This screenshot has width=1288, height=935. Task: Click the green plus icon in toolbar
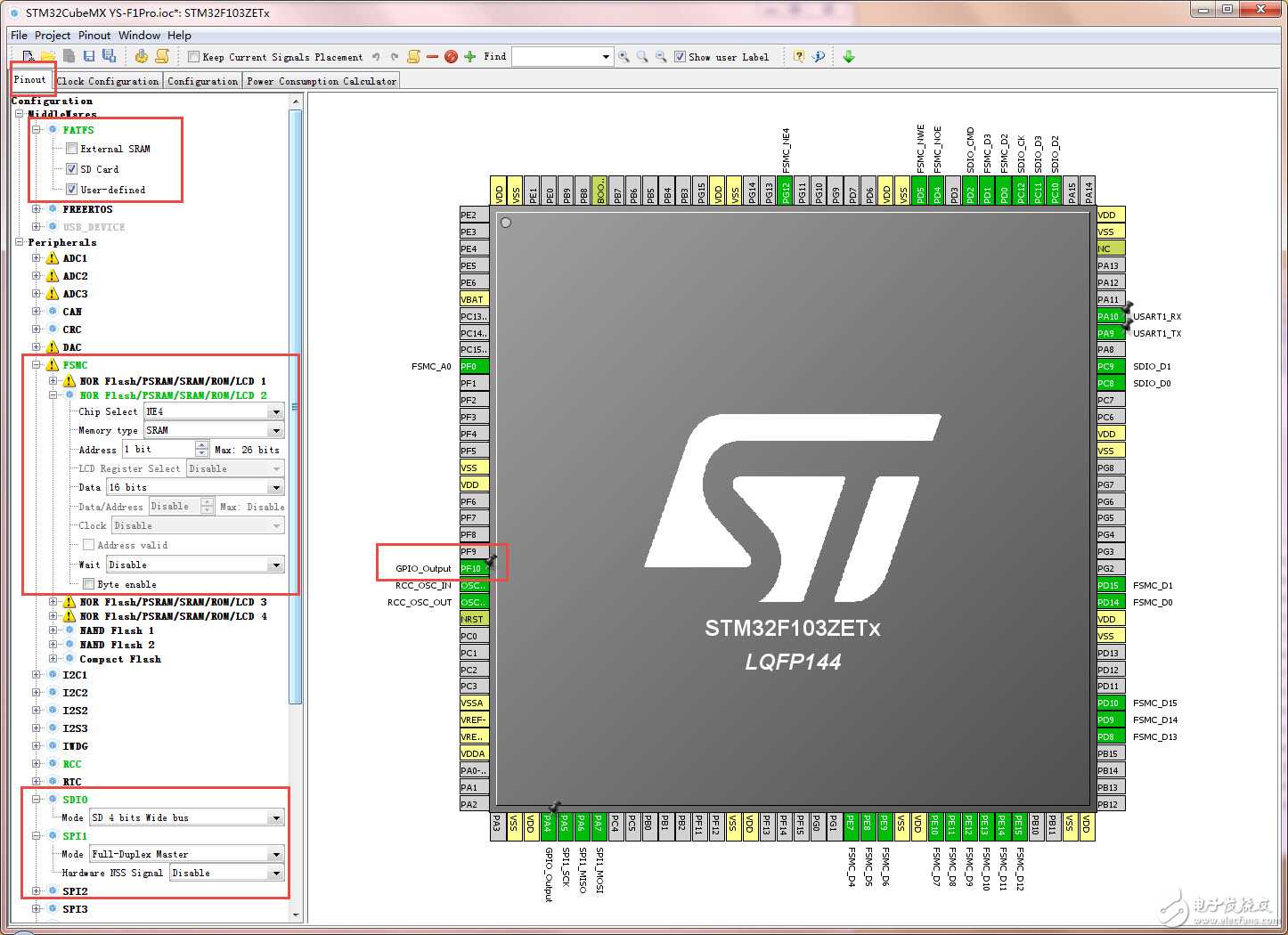click(469, 57)
